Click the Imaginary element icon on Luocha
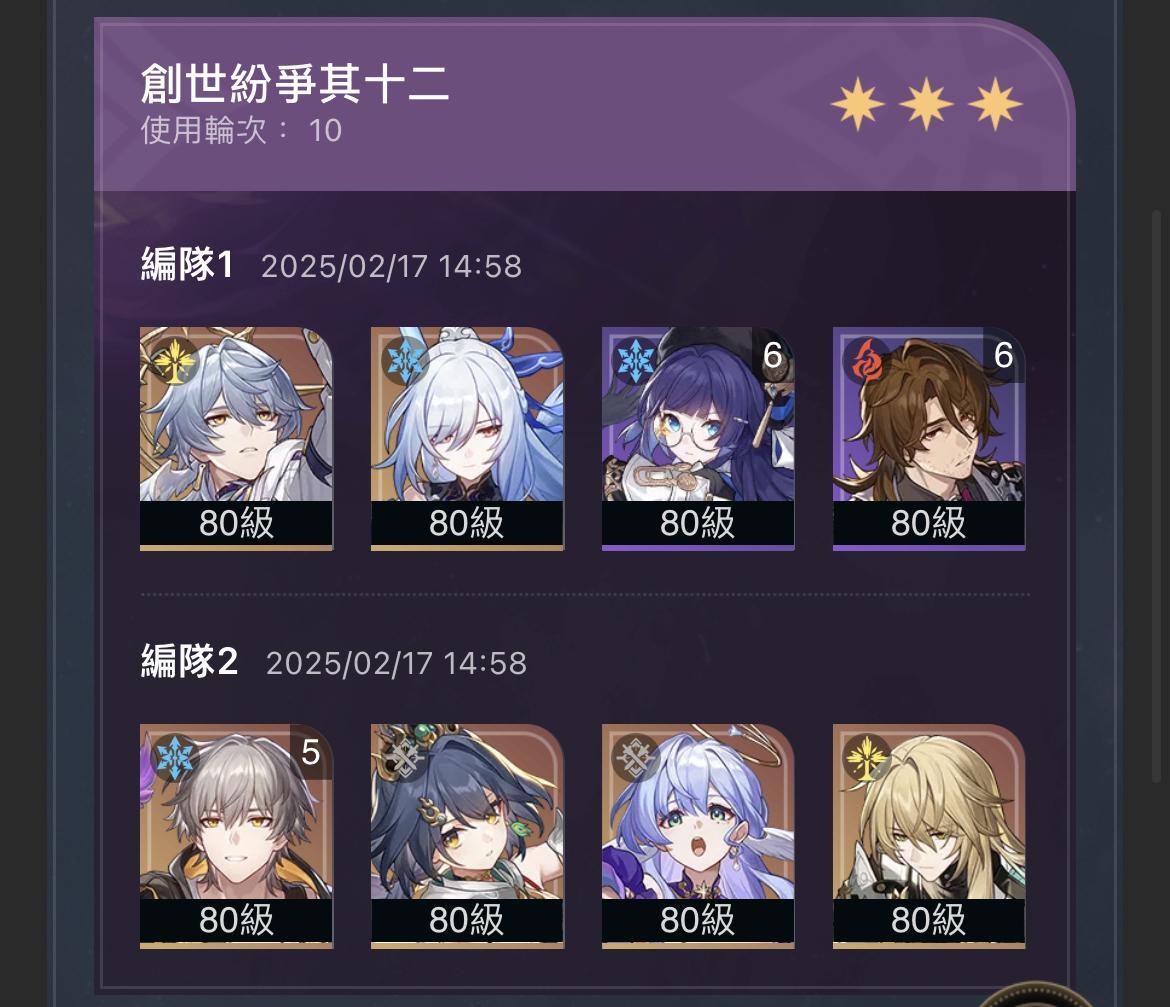Screen dimensions: 1170x1007 (866, 758)
